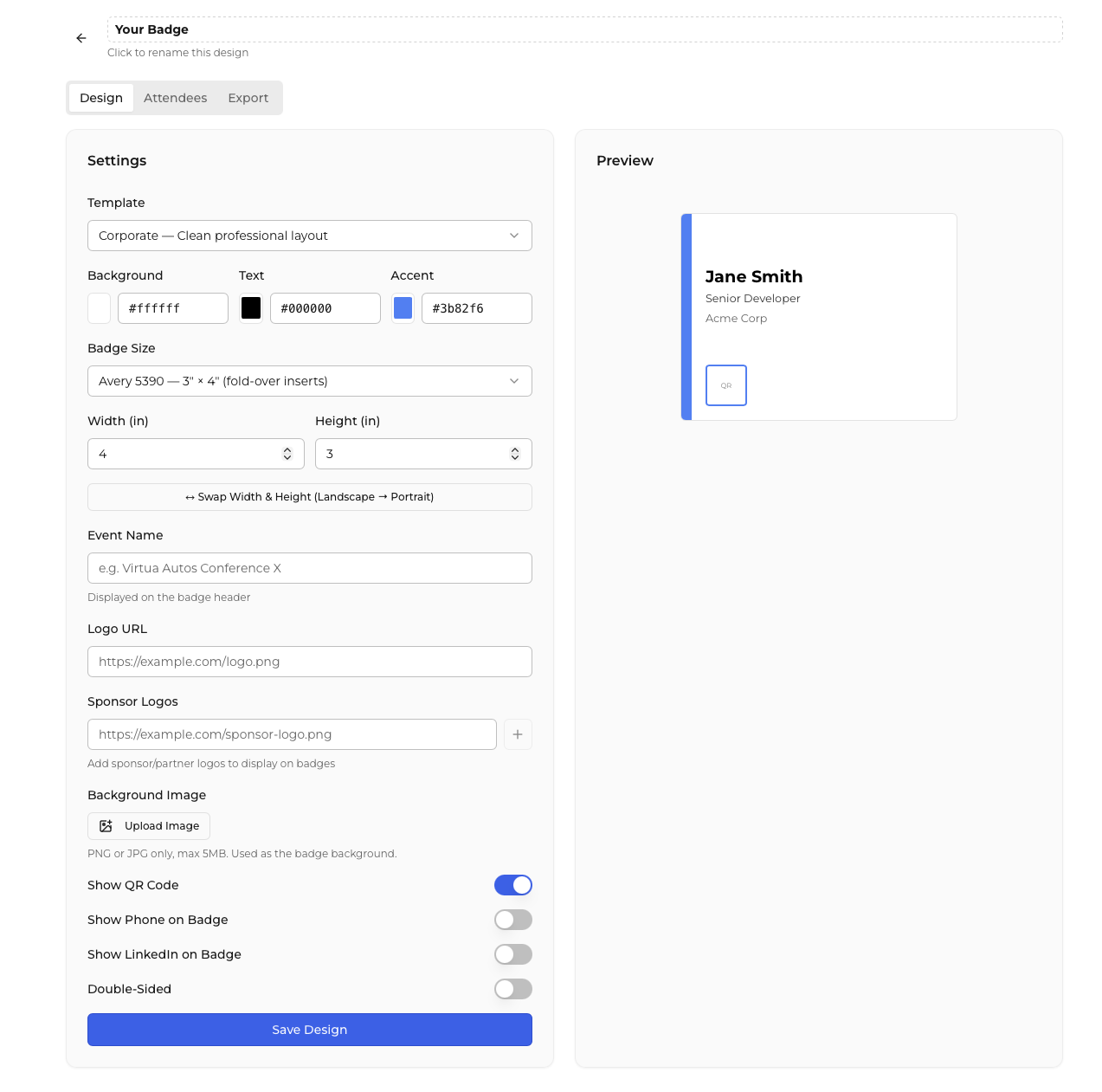Screen dimensions: 1102x1092
Task: Click the Height stepper arrows
Action: [515, 454]
